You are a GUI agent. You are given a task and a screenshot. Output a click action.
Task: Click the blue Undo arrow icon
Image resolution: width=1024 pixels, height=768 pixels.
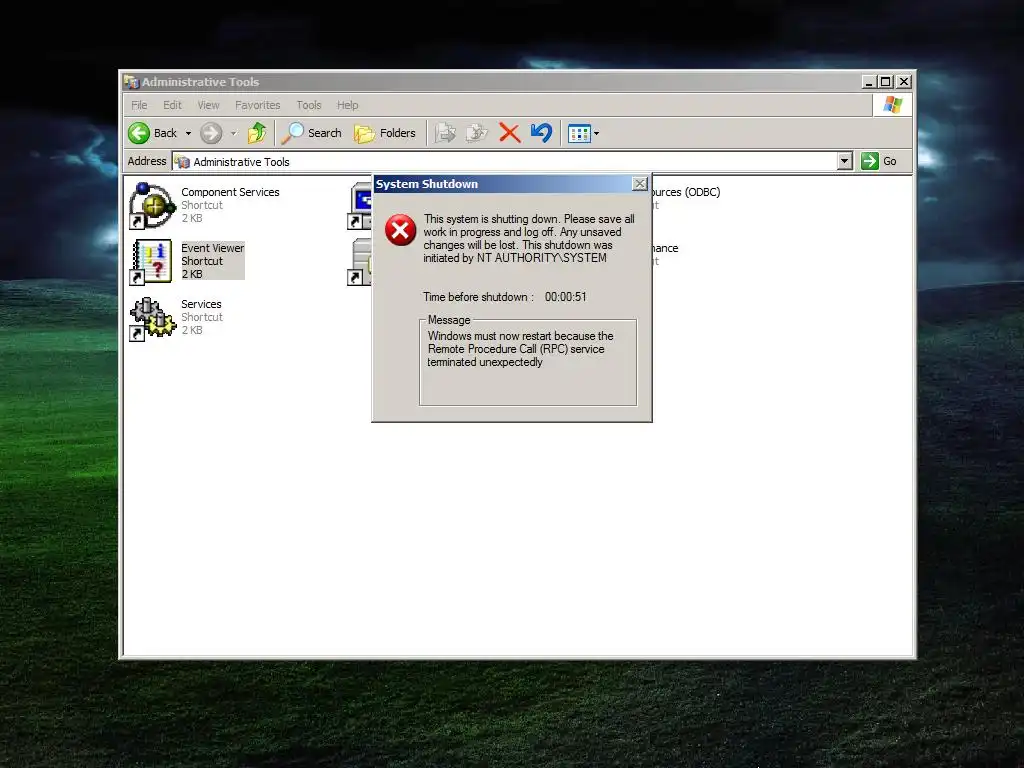tap(541, 133)
